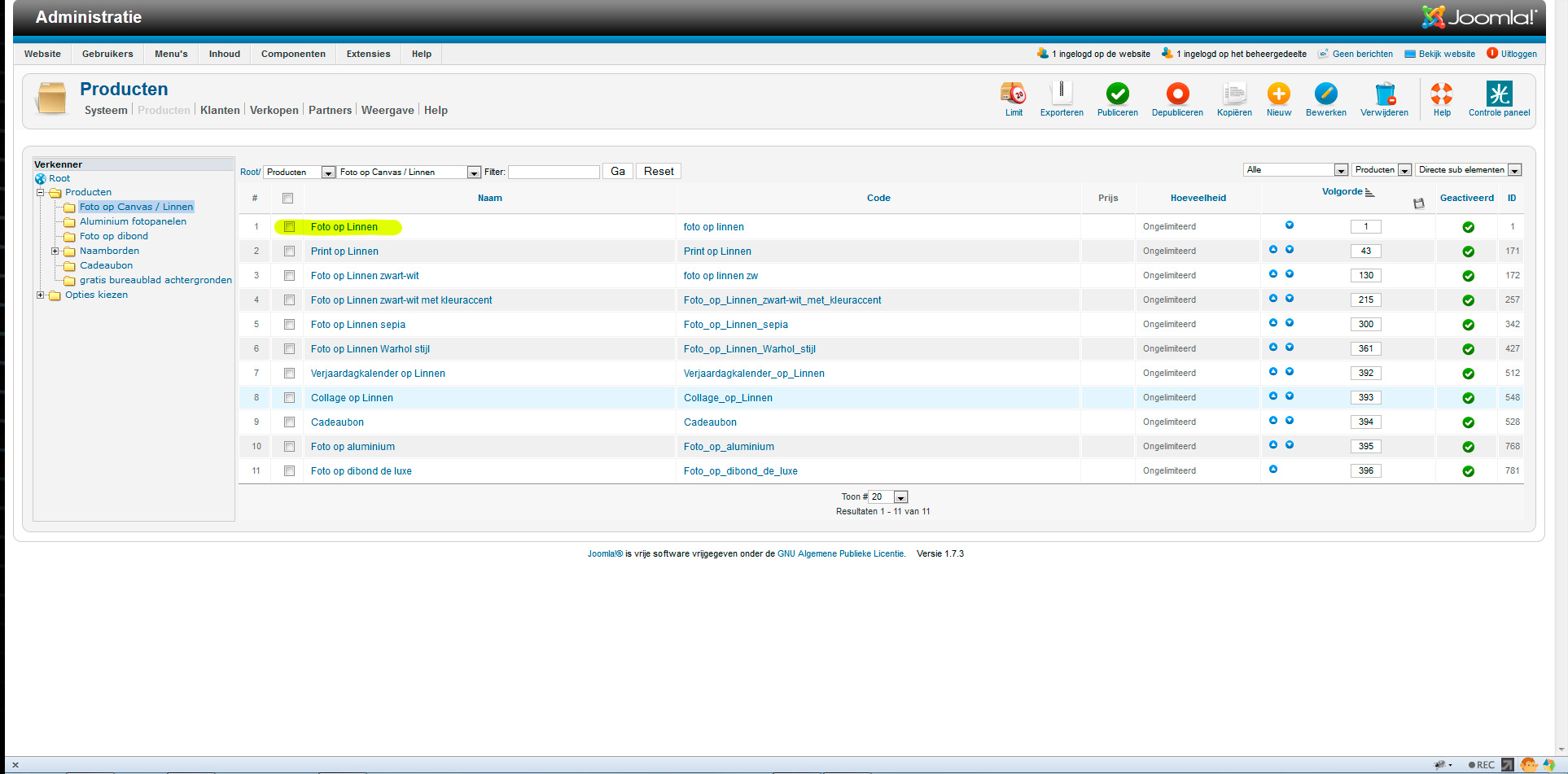The width and height of the screenshot is (1568, 774).
Task: Open the Directe sub elementen dropdown
Action: pos(1468,170)
